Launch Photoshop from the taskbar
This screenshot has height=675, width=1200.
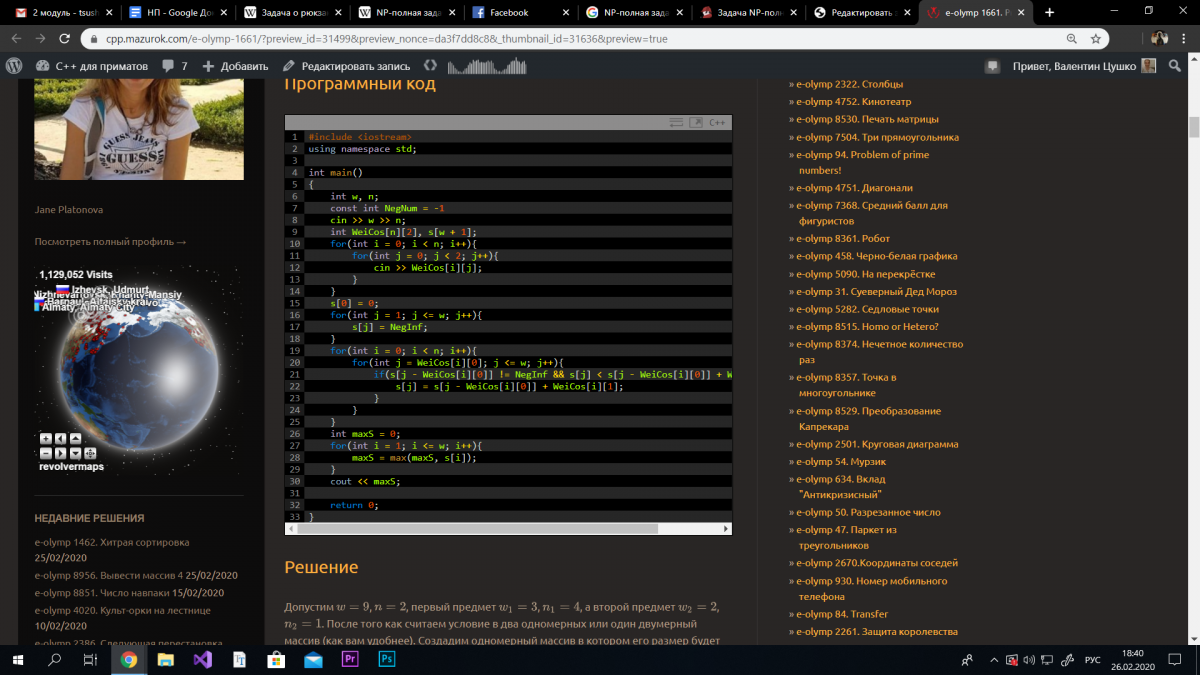coord(386,659)
